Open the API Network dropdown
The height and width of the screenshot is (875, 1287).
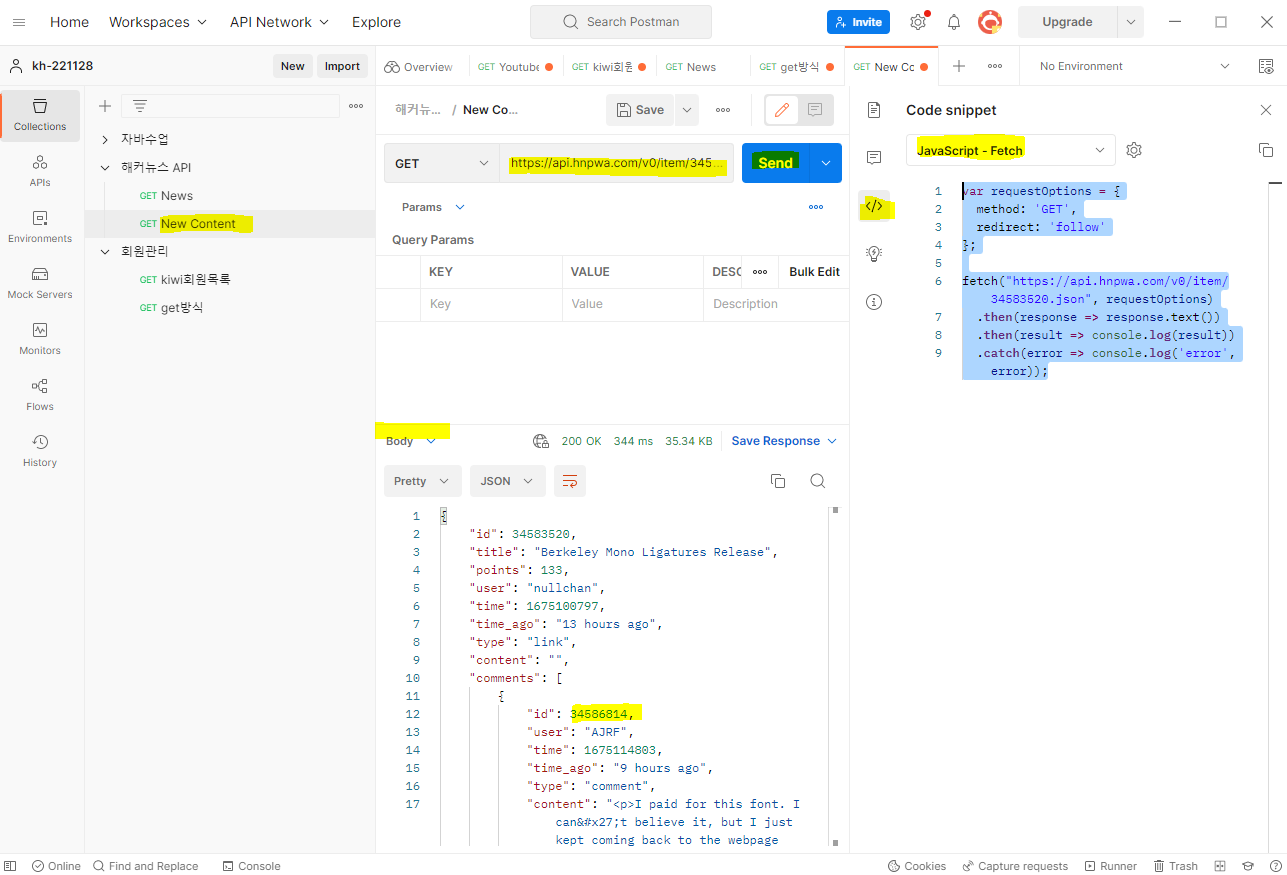point(279,21)
